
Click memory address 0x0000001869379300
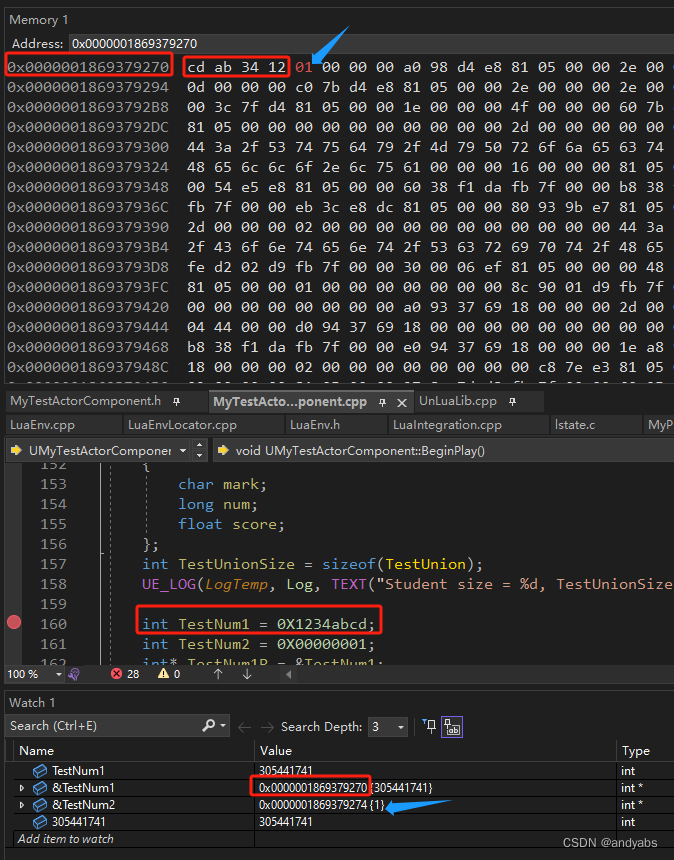coord(88,147)
